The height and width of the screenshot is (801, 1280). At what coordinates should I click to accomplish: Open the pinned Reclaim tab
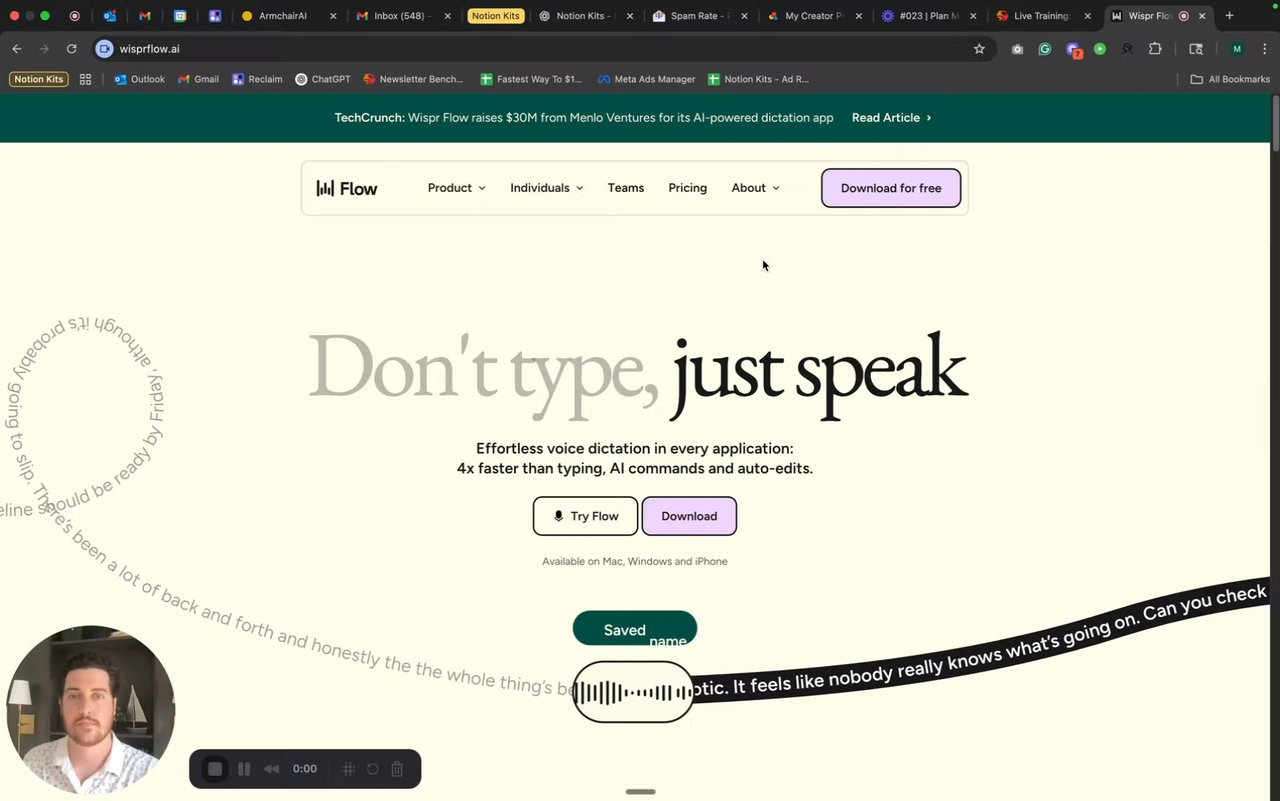215,16
